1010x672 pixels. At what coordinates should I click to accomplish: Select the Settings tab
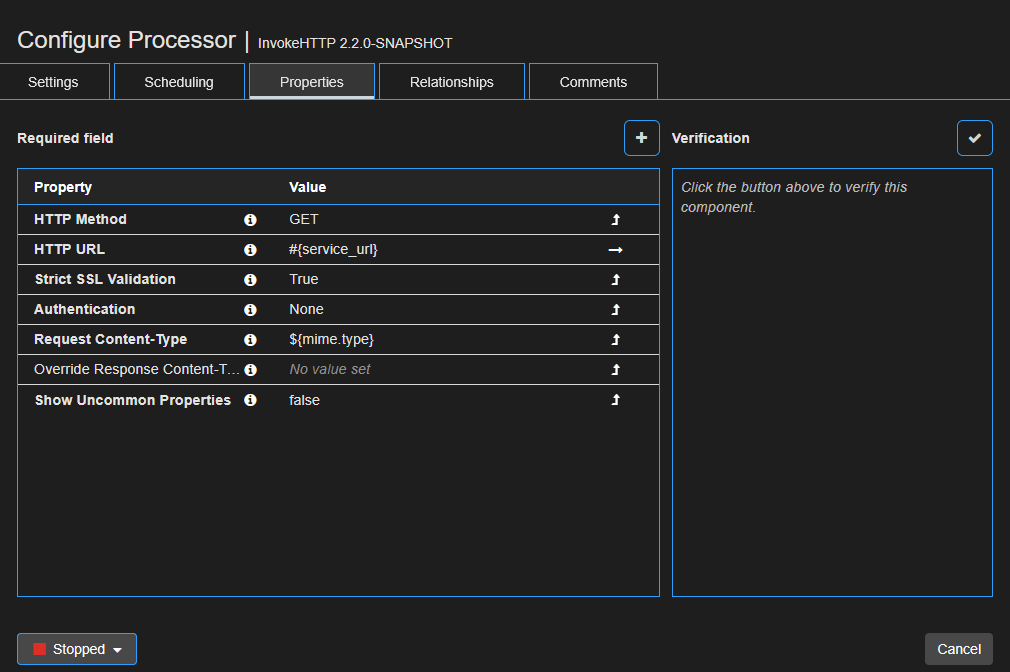[x=53, y=81]
